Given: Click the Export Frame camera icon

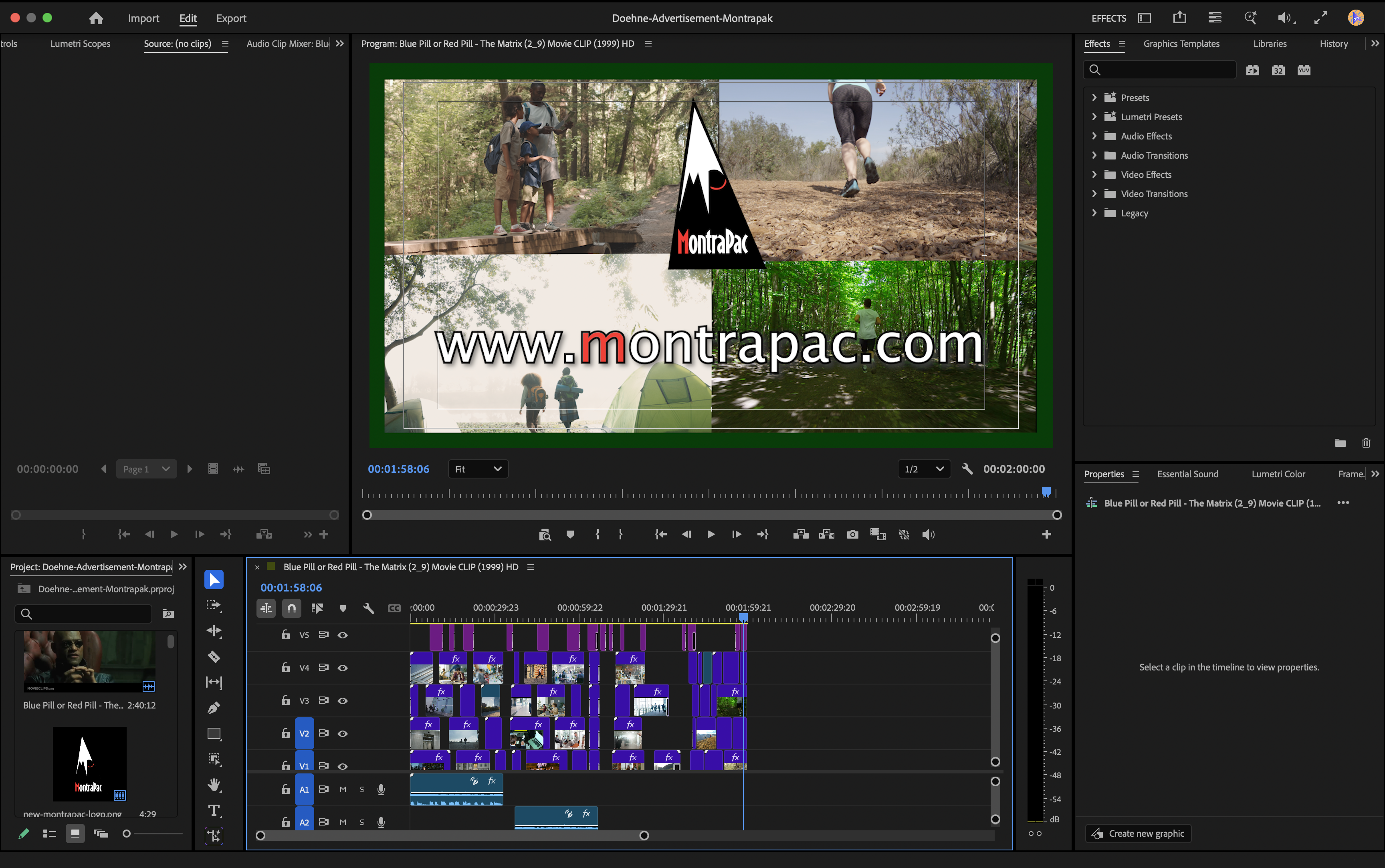Looking at the screenshot, I should click(x=852, y=535).
